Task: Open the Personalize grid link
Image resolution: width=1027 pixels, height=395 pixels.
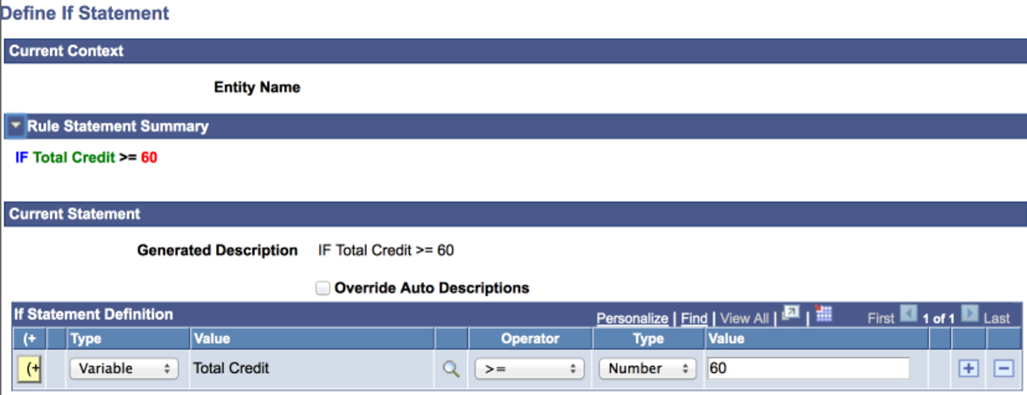Action: (x=632, y=318)
